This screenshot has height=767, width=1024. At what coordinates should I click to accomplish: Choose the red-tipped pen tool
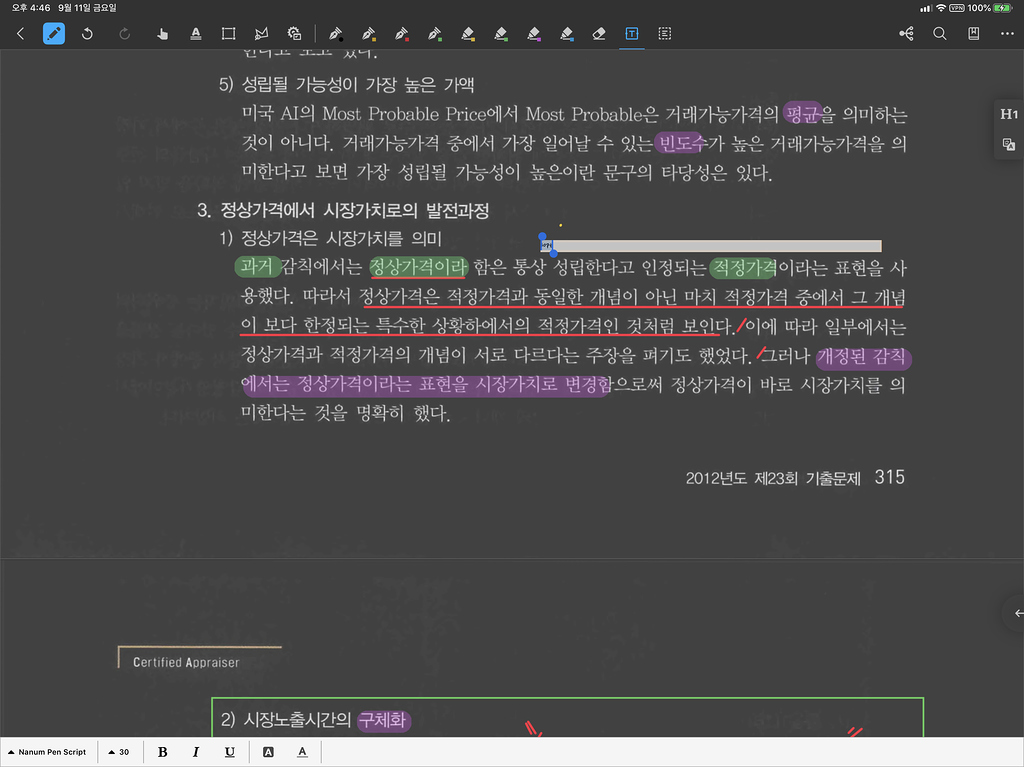pos(401,33)
